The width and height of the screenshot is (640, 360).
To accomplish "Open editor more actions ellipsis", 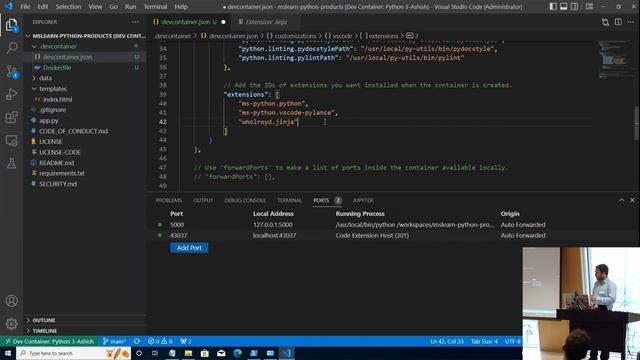I will tap(631, 22).
